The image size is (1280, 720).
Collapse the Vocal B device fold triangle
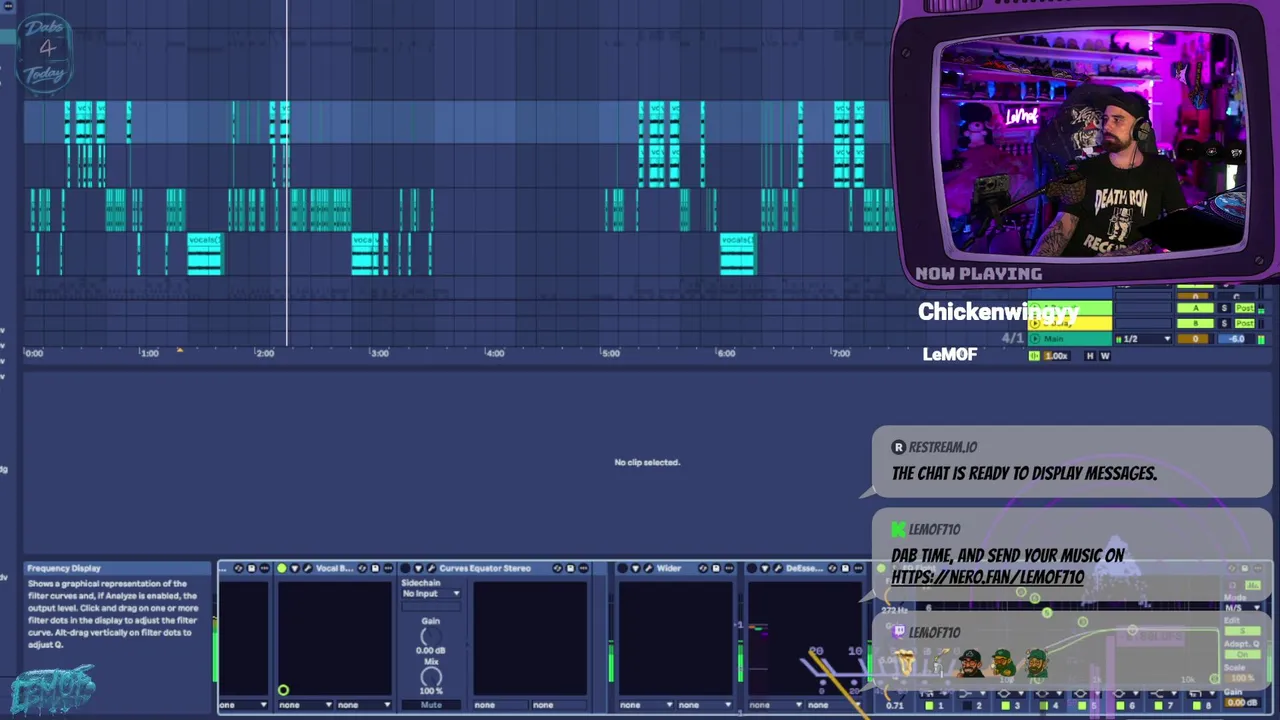click(x=296, y=568)
